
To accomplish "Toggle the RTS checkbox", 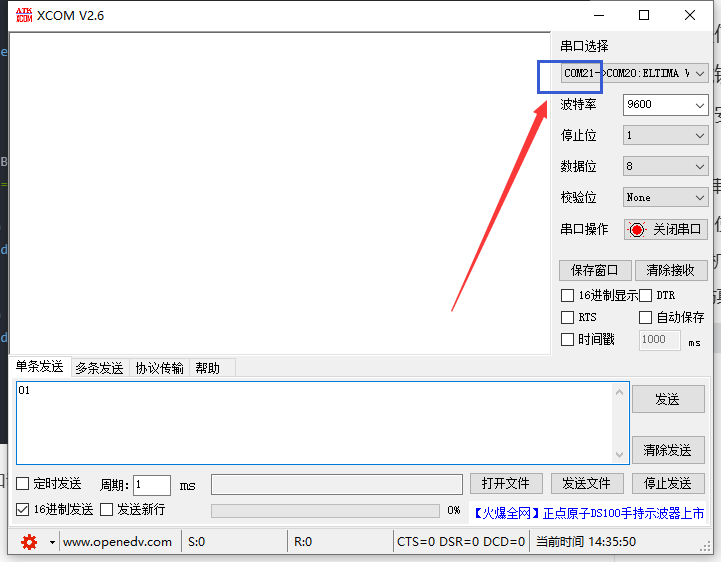I will pyautogui.click(x=567, y=317).
